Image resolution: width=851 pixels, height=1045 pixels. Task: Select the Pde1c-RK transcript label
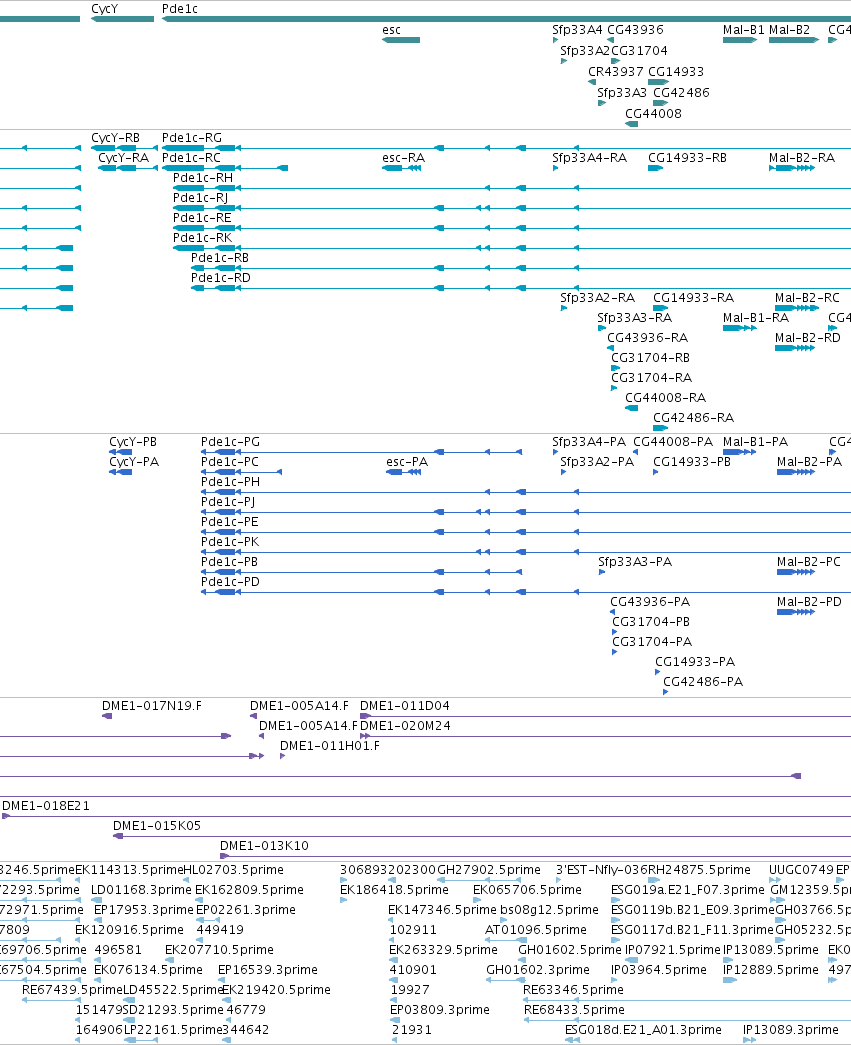point(203,237)
